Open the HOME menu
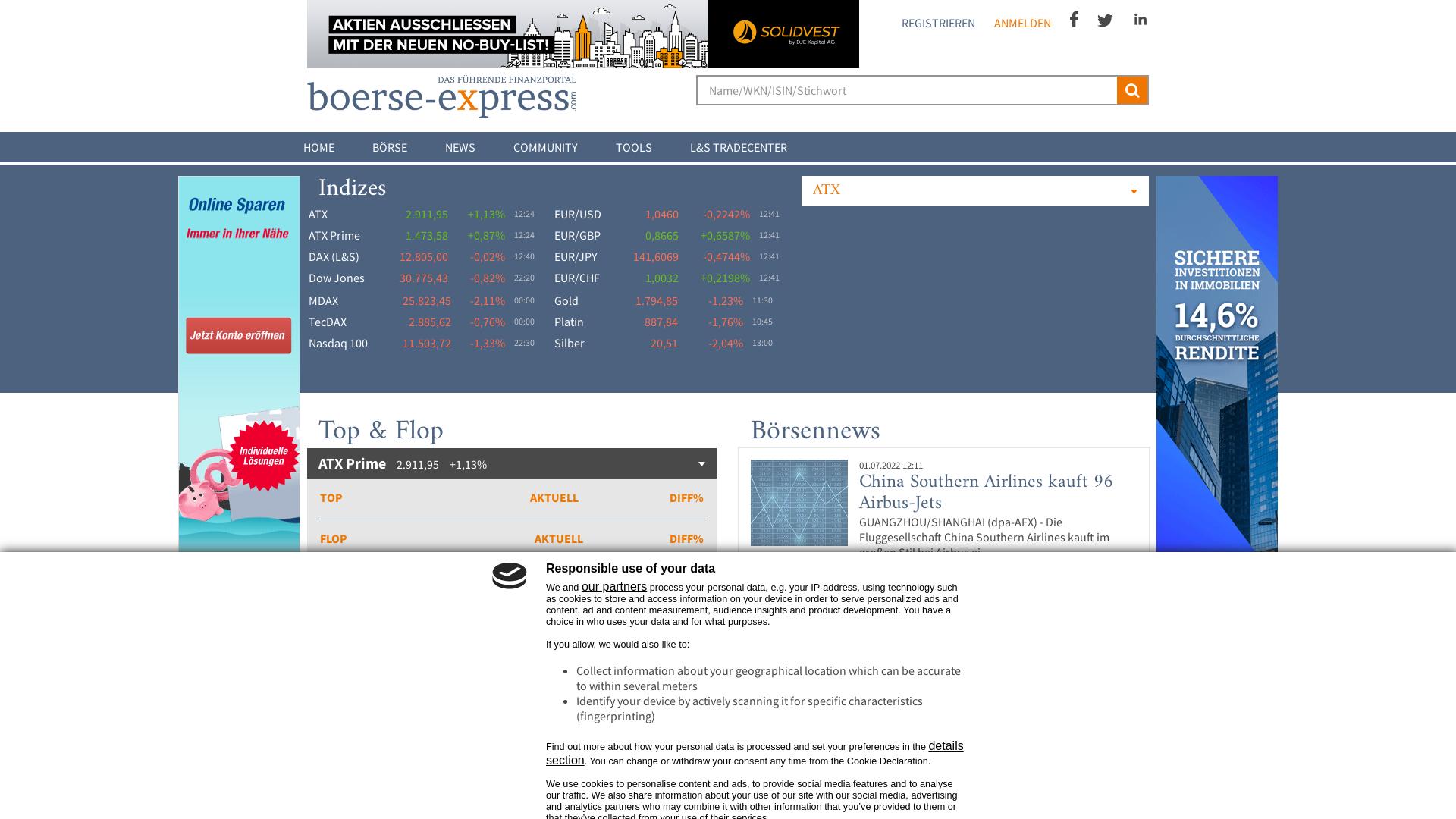The height and width of the screenshot is (819, 1456). (318, 148)
